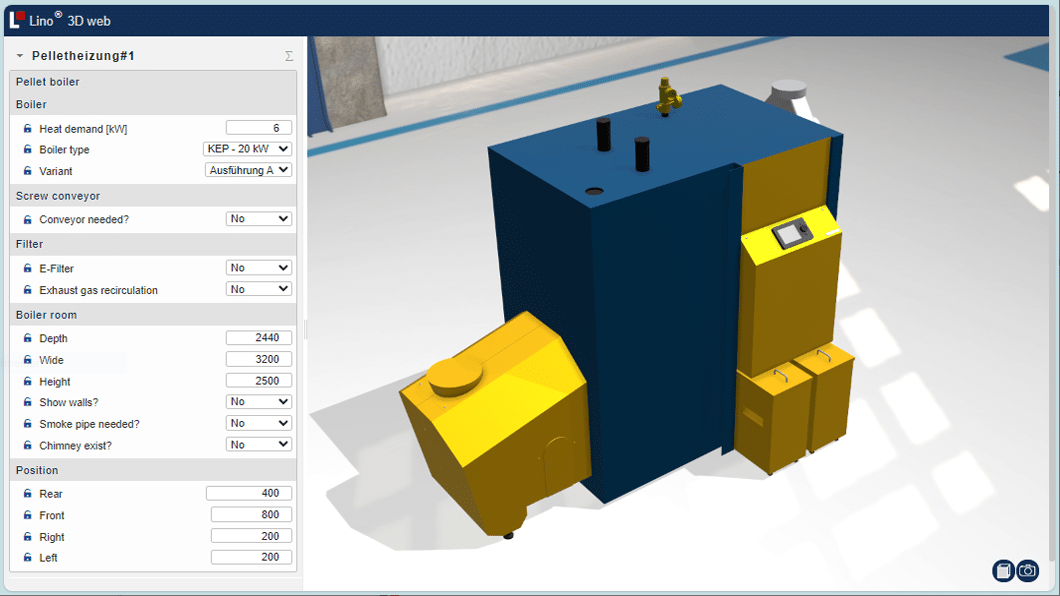
Task: Edit the Front position field
Action: pos(251,515)
